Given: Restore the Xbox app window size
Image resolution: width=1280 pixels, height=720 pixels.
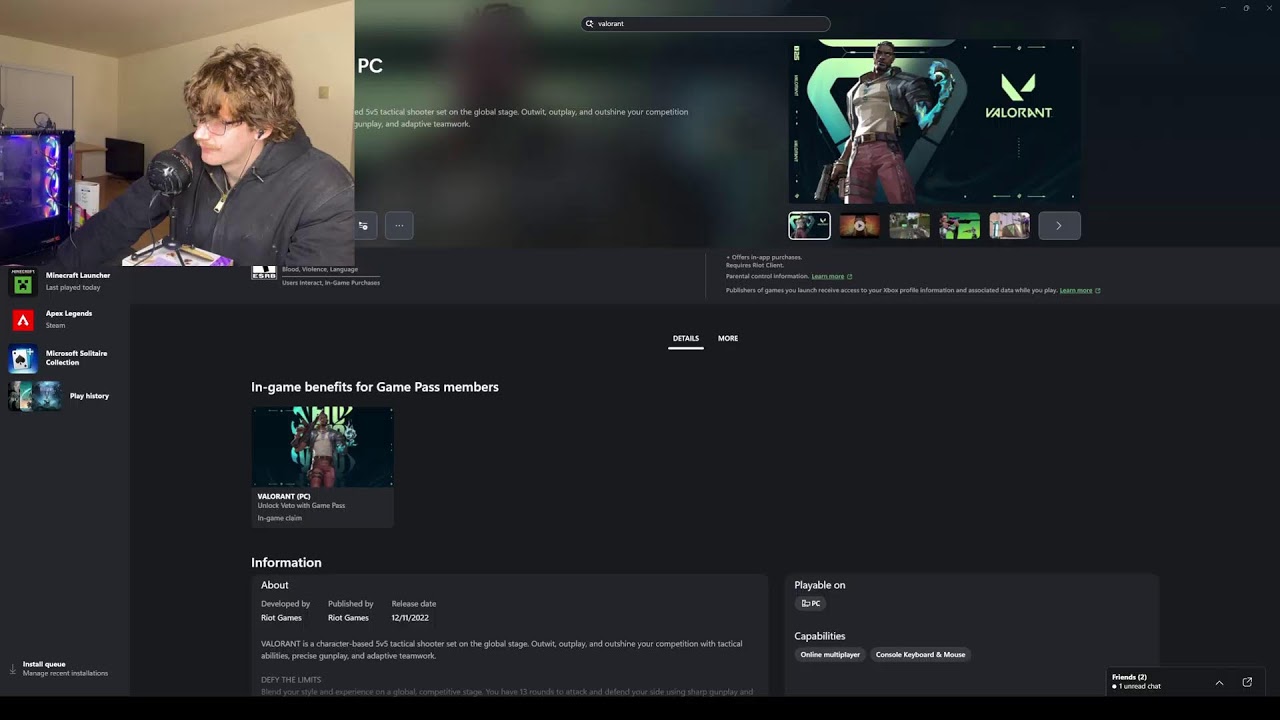Looking at the screenshot, I should coord(1246,8).
